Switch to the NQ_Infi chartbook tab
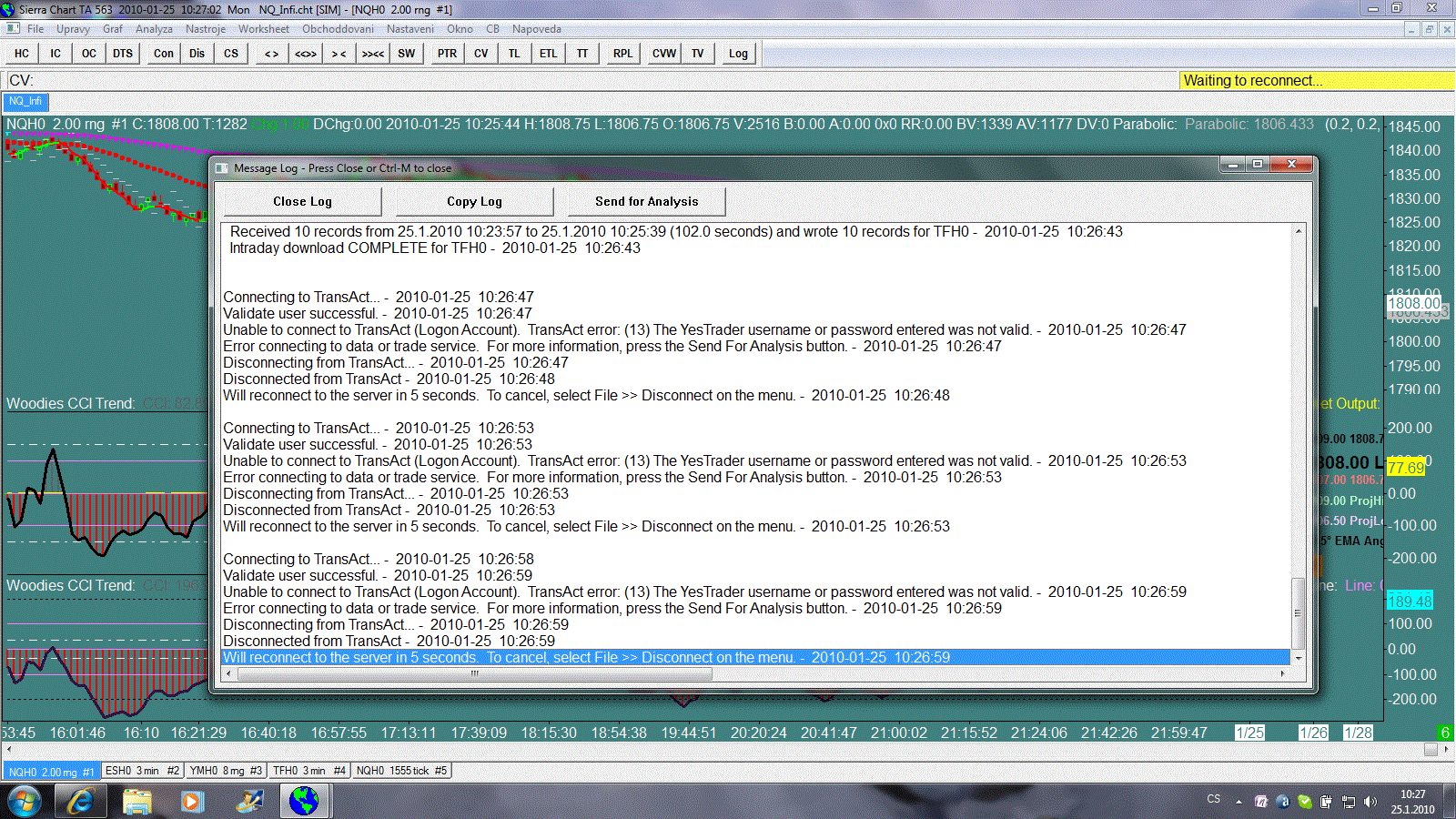The width and height of the screenshot is (1456, 819). click(25, 101)
